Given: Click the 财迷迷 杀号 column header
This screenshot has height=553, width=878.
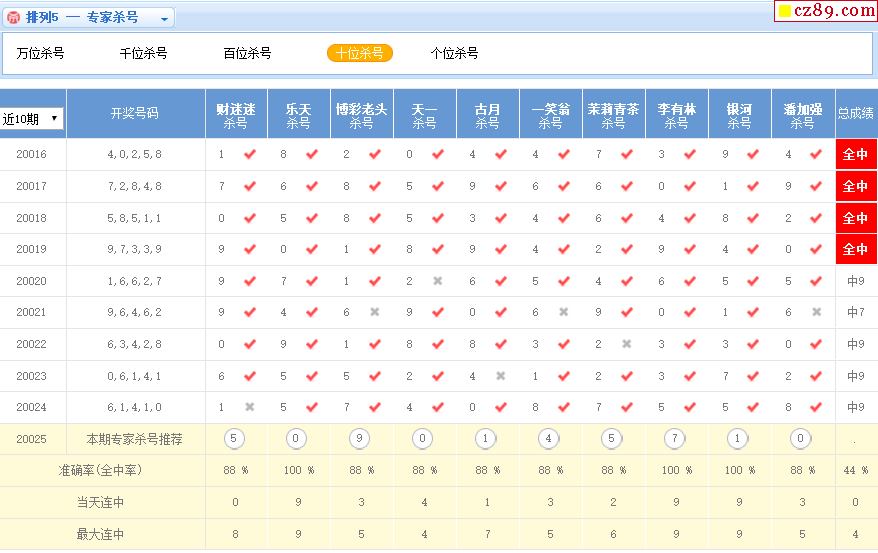Looking at the screenshot, I should pyautogui.click(x=235, y=115).
